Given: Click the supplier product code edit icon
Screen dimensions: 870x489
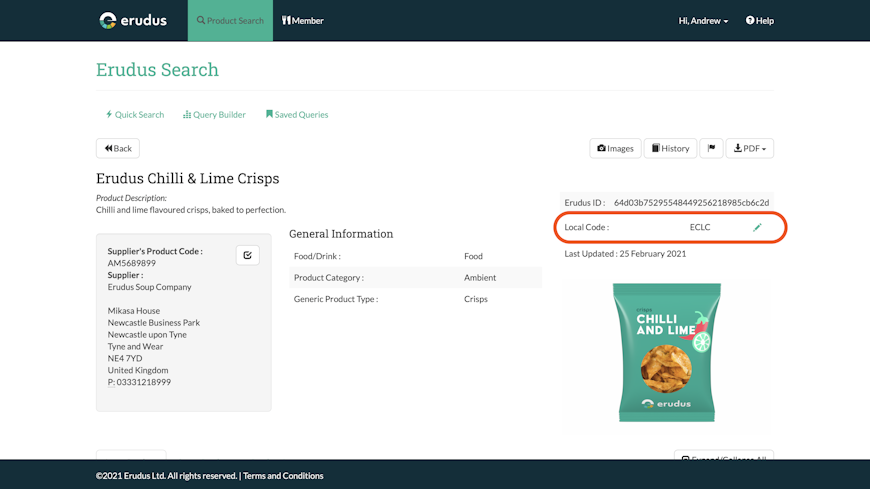Looking at the screenshot, I should [x=247, y=255].
